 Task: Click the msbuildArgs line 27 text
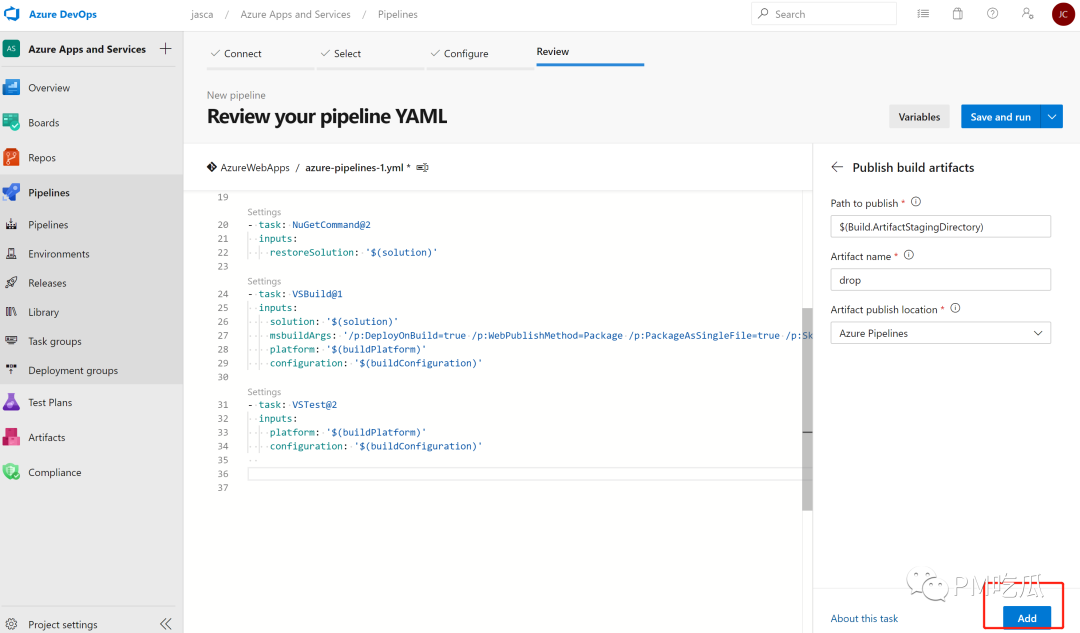click(541, 335)
